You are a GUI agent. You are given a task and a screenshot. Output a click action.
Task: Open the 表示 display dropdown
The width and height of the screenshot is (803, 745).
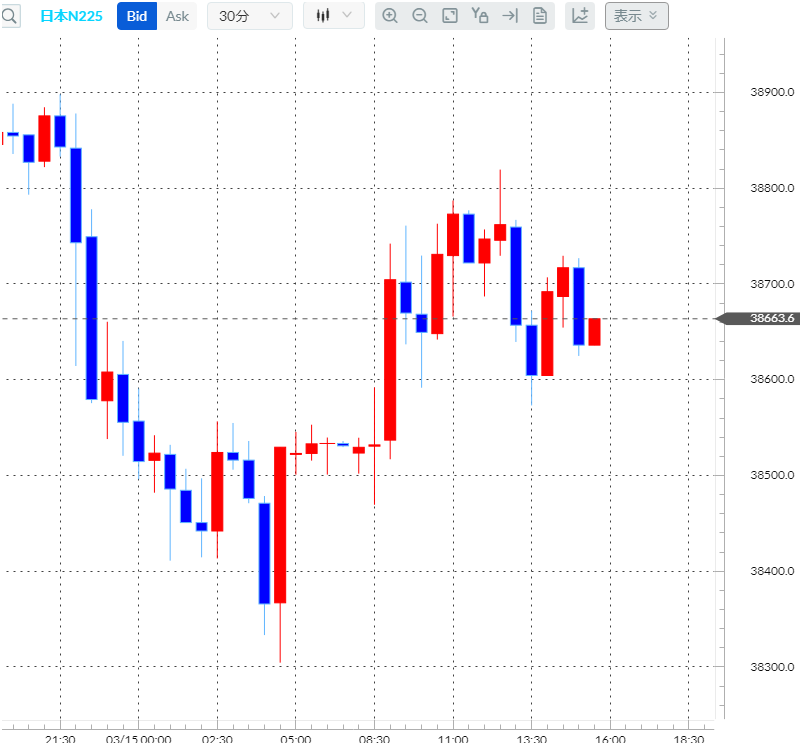coord(637,16)
